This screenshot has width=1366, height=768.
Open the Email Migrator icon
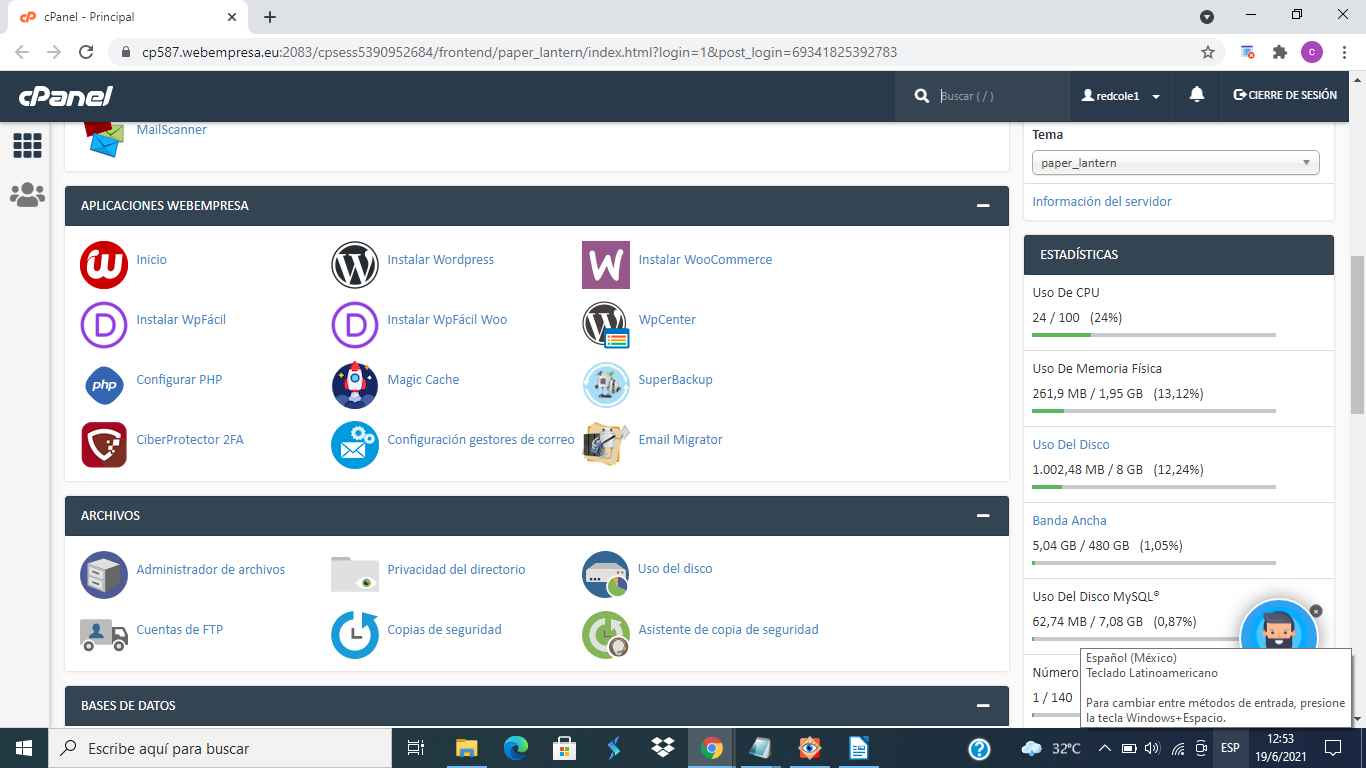[606, 445]
